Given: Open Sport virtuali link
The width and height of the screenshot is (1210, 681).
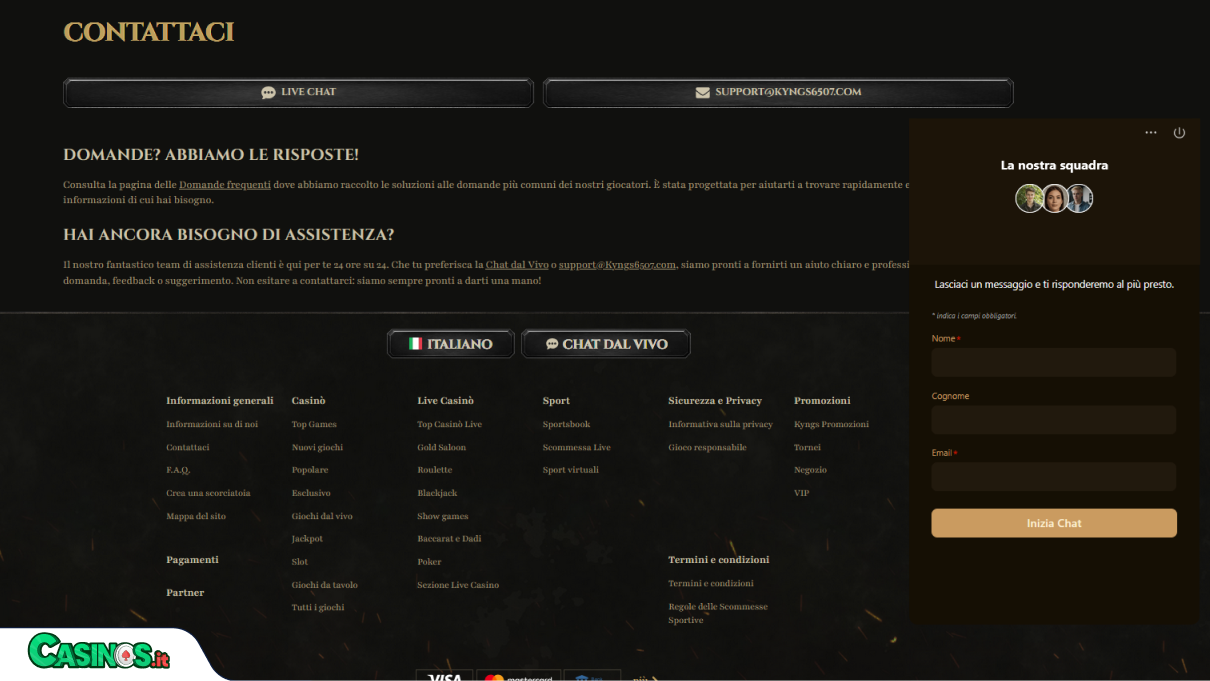Looking at the screenshot, I should (571, 470).
